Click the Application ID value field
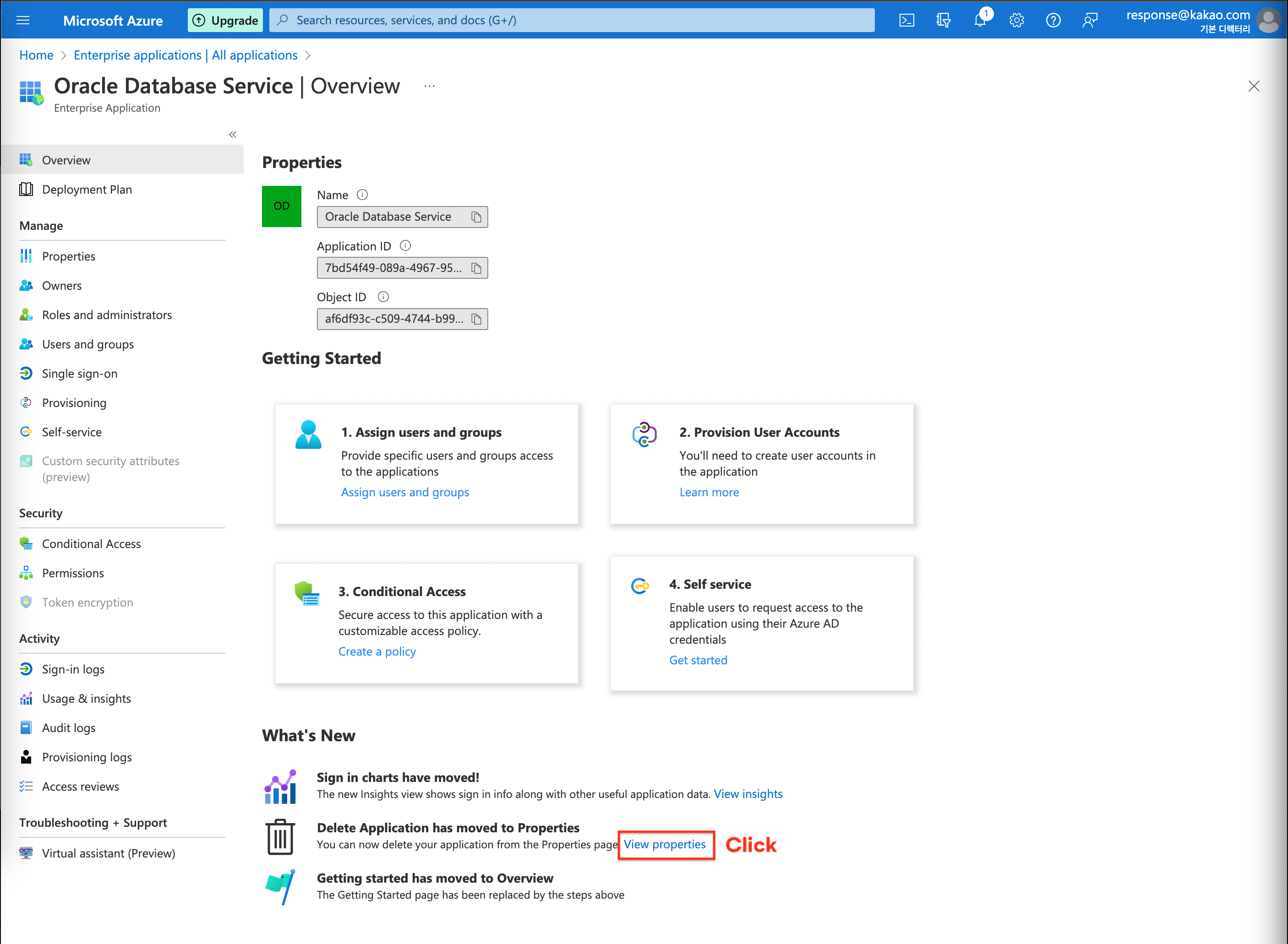Image resolution: width=1288 pixels, height=944 pixels. click(403, 268)
